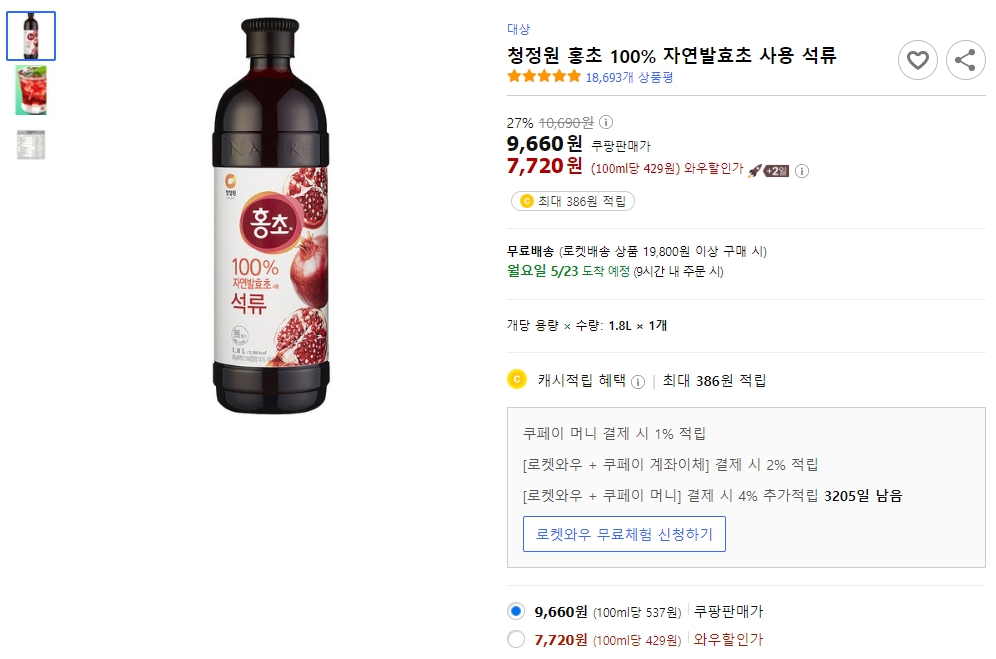Screen dimensions: 996x659
Task: Click the share icon next to the heart
Action: coord(964,61)
